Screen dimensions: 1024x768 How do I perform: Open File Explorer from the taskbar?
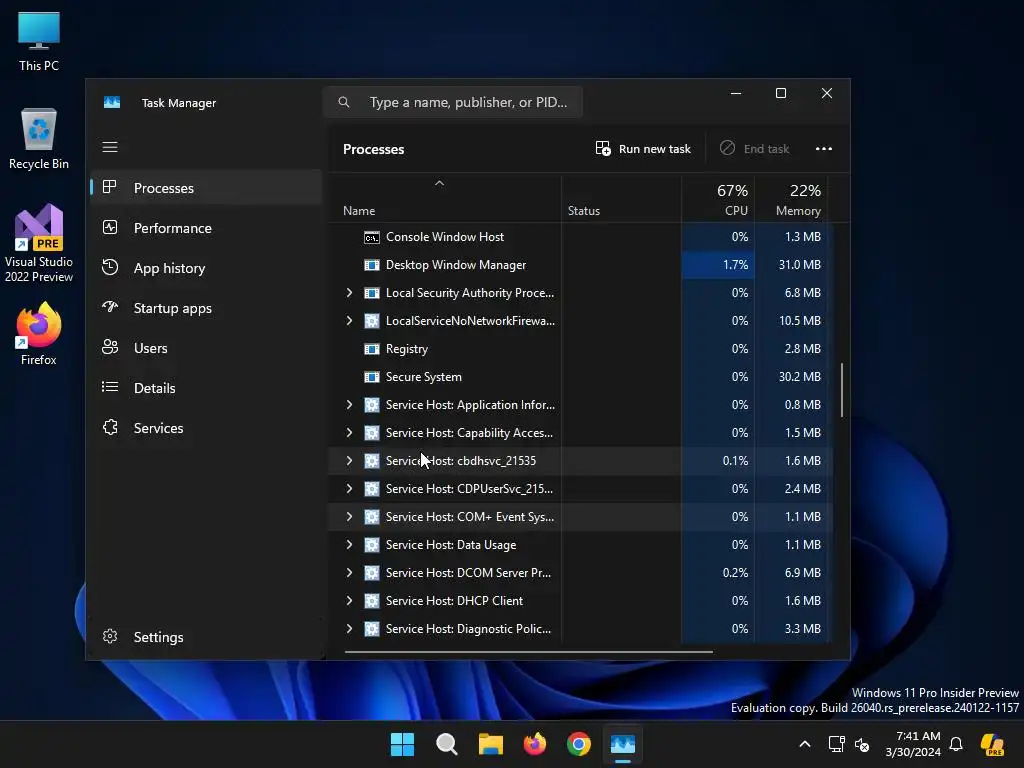490,744
